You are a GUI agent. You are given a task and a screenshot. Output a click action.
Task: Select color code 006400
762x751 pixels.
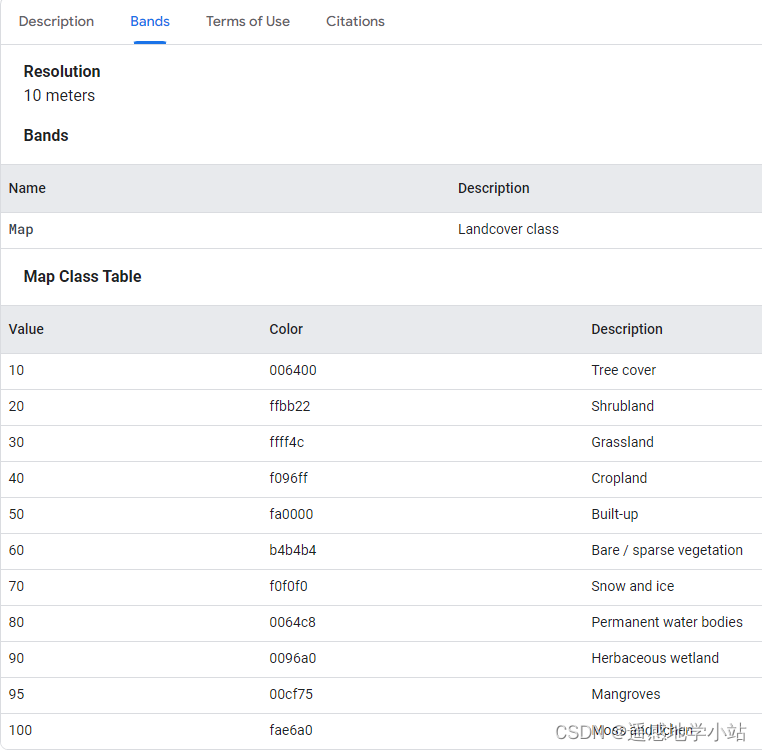293,370
